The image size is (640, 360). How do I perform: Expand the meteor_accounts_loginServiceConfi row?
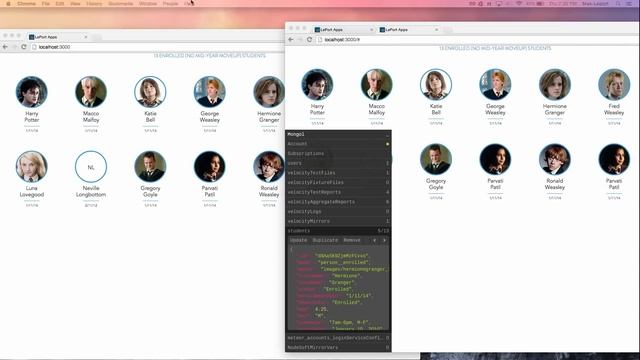pyautogui.click(x=338, y=338)
